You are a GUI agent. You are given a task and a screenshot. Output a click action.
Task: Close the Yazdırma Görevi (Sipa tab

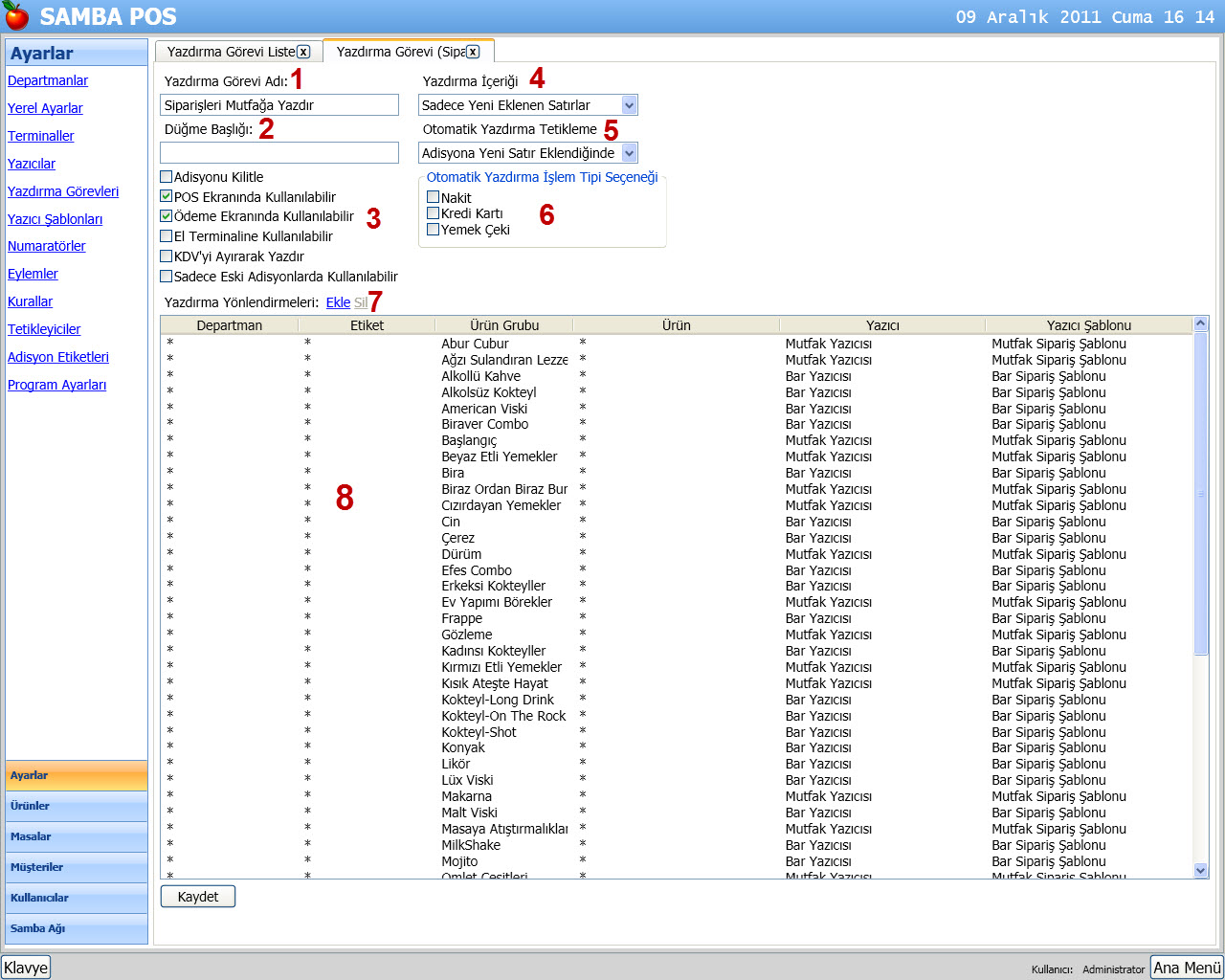pos(473,52)
